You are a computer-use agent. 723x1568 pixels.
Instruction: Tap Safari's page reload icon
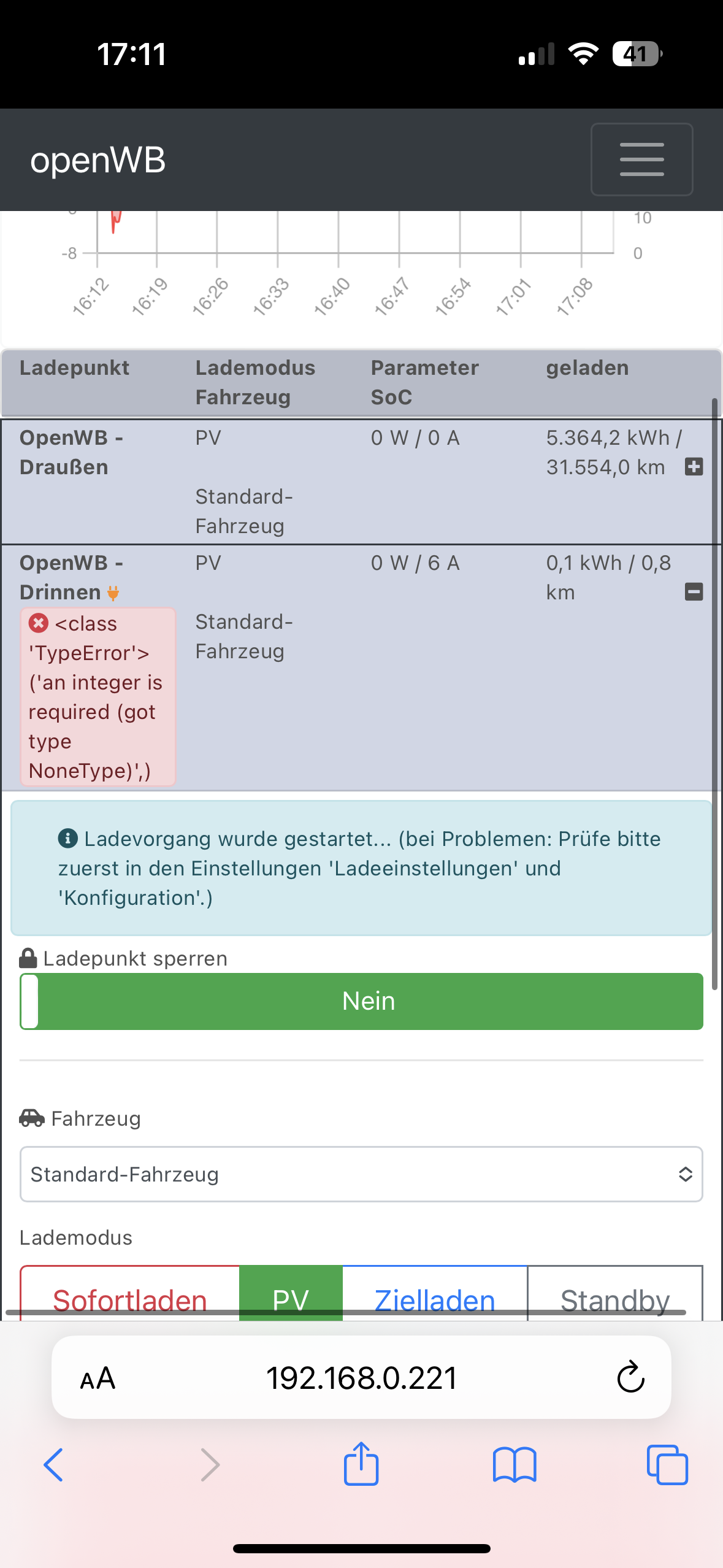pyautogui.click(x=630, y=1378)
